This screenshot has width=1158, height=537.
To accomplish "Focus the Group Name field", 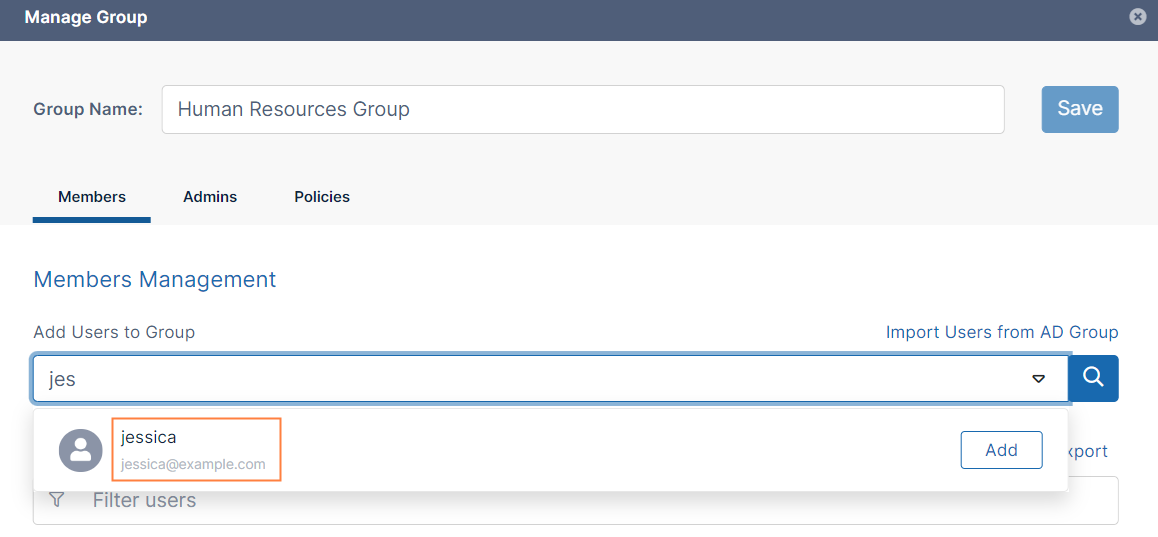I will tap(583, 109).
